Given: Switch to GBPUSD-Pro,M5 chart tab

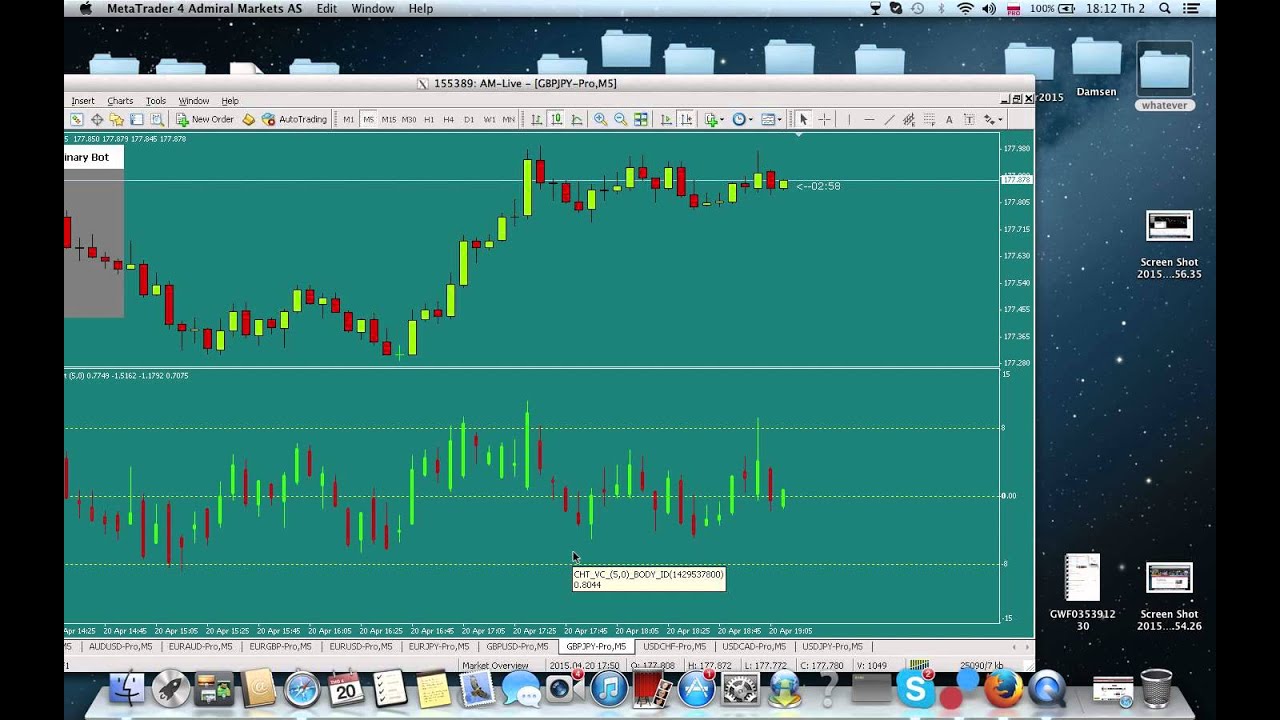Looking at the screenshot, I should [x=517, y=647].
